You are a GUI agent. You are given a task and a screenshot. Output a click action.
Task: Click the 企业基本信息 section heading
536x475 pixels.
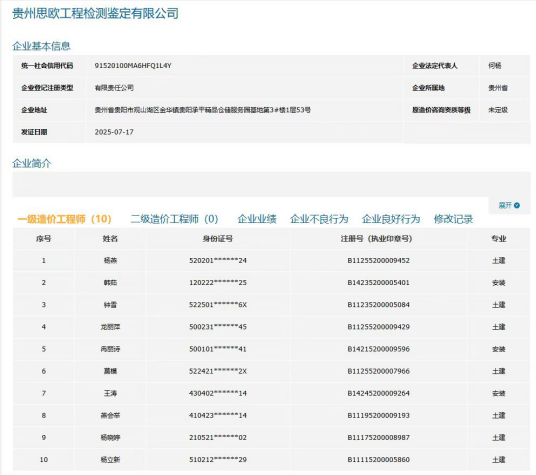41,46
